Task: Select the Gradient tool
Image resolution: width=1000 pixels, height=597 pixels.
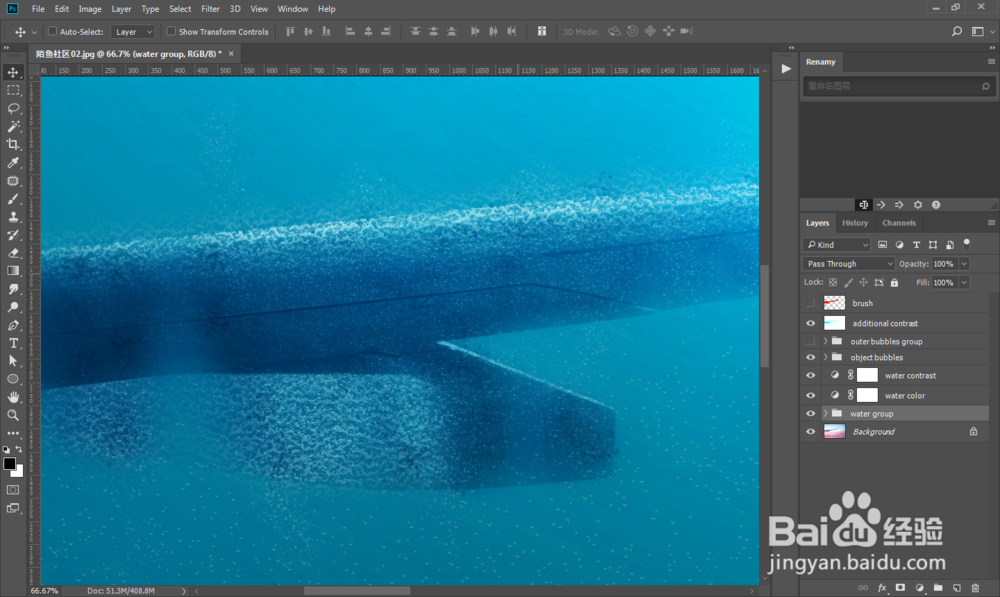Action: [13, 271]
